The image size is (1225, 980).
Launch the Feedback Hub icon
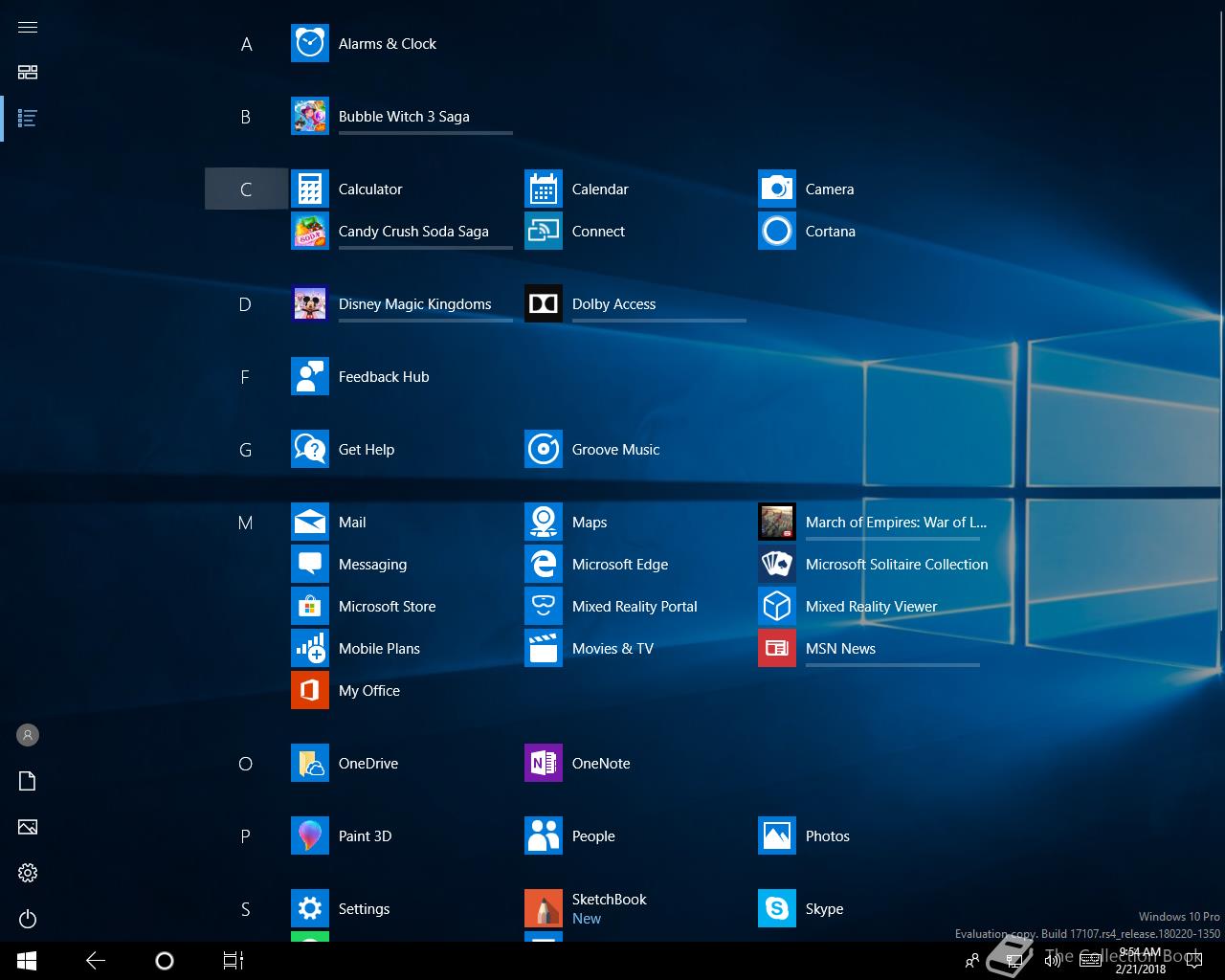pos(310,377)
